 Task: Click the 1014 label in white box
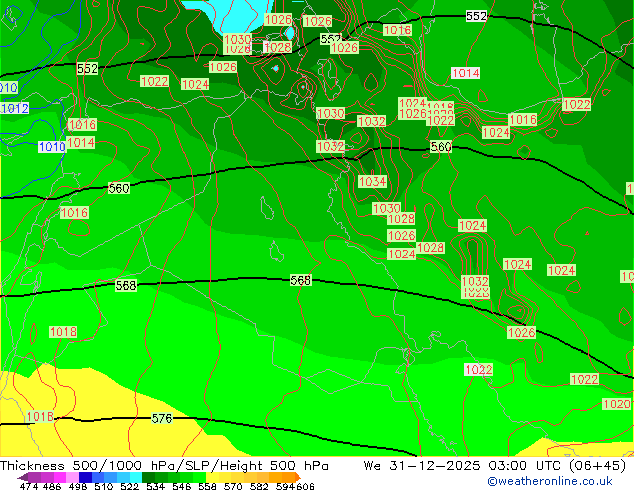point(465,73)
